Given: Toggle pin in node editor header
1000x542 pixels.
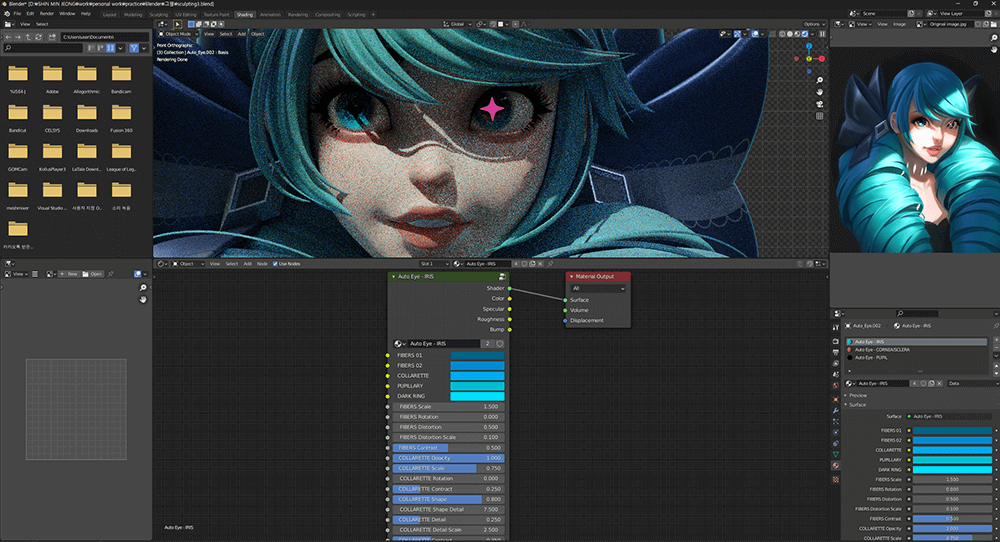Looking at the screenshot, I should (x=550, y=263).
